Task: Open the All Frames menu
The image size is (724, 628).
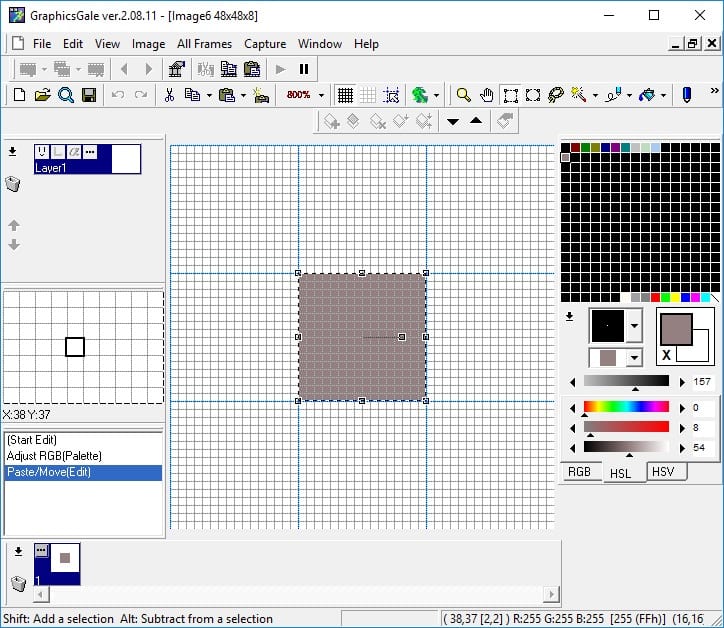Action: coord(205,44)
